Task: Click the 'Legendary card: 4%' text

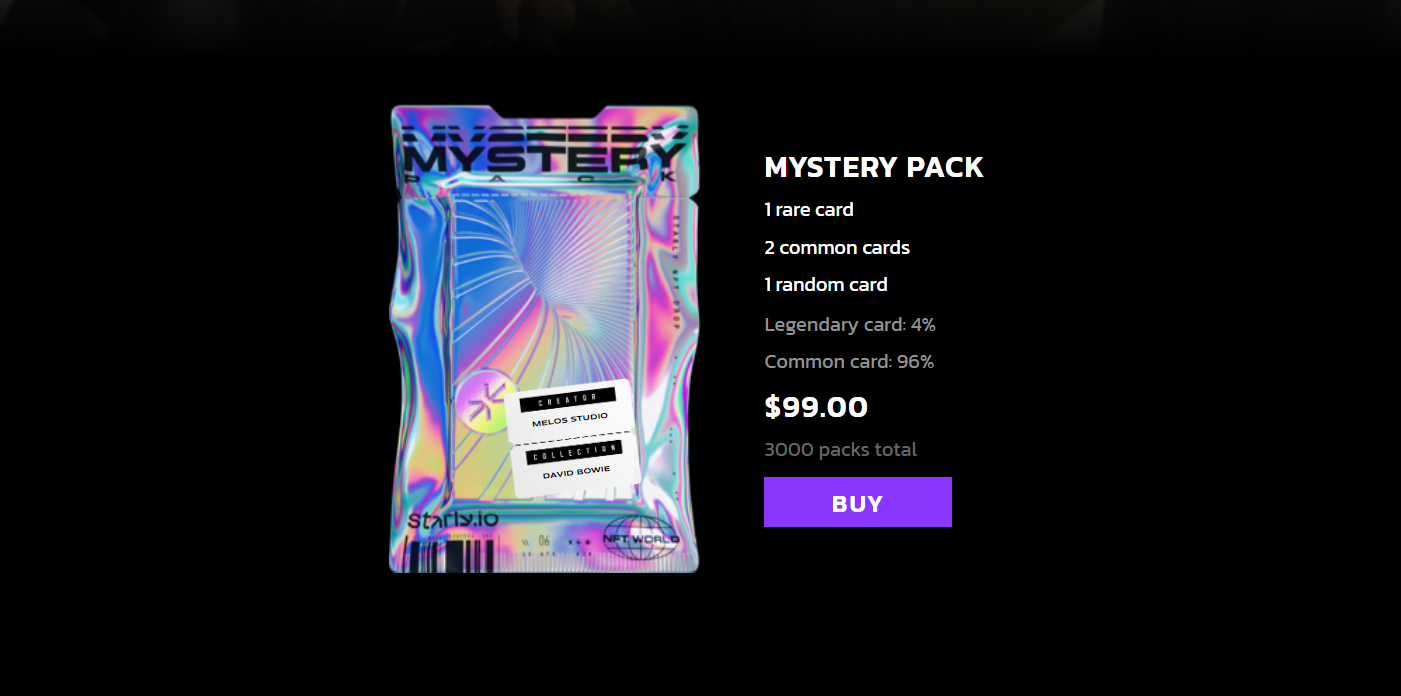Action: (849, 325)
